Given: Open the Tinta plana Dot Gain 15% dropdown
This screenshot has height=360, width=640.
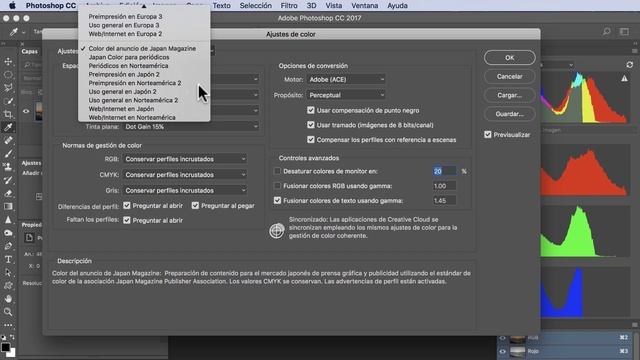Looking at the screenshot, I should [191, 127].
